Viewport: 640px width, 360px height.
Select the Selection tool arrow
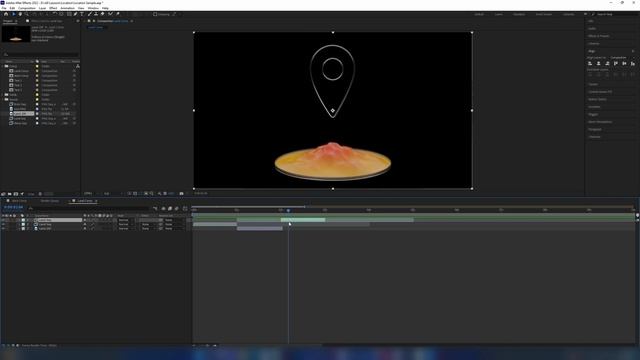(13, 14)
